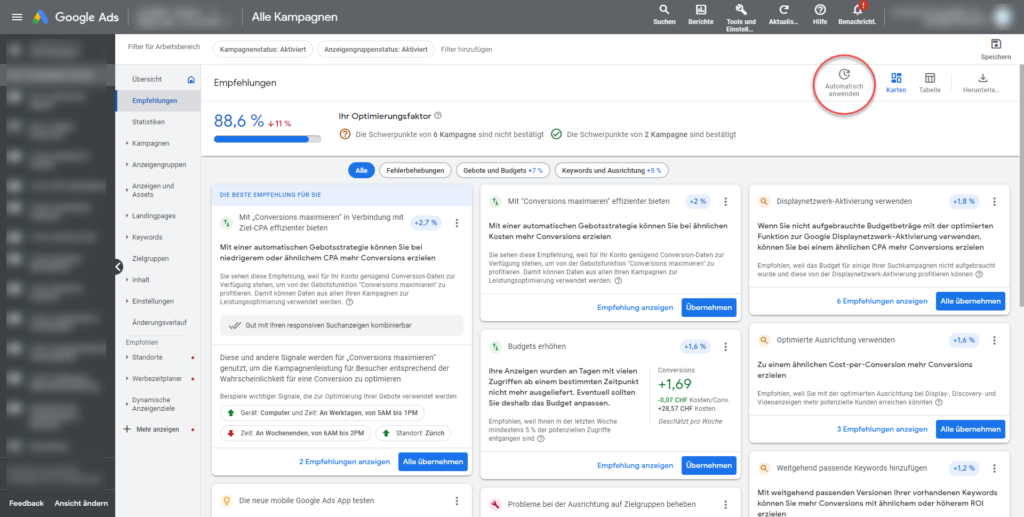This screenshot has width=1024, height=517.
Task: Expand Landingpages in the side menu
Action: point(127,215)
